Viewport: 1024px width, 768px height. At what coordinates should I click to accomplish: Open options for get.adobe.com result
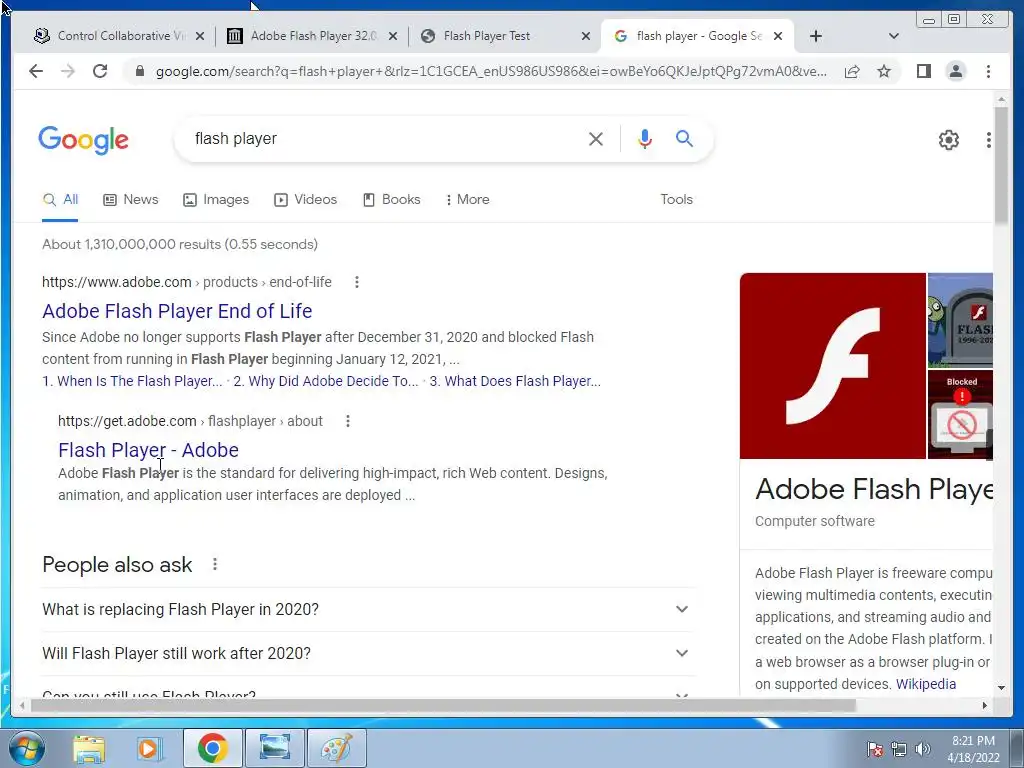point(348,421)
